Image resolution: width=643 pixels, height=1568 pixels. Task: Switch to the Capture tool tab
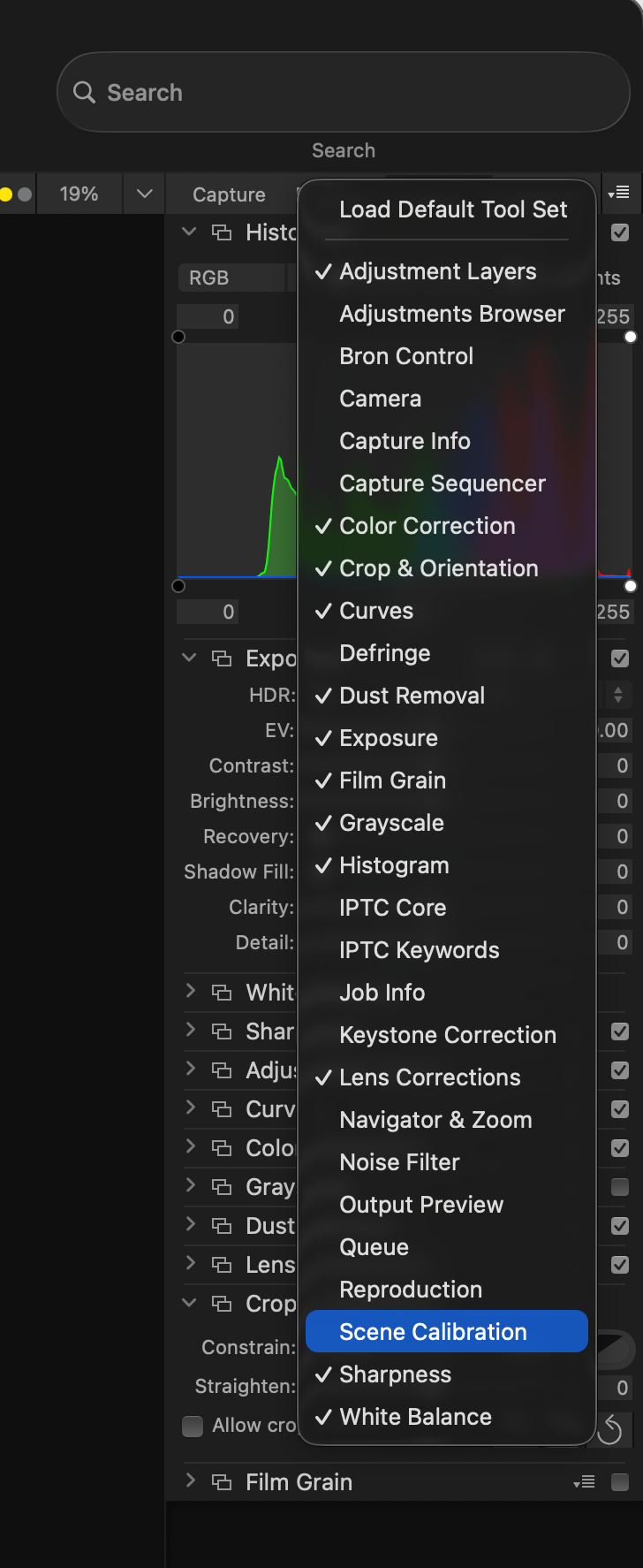click(229, 194)
